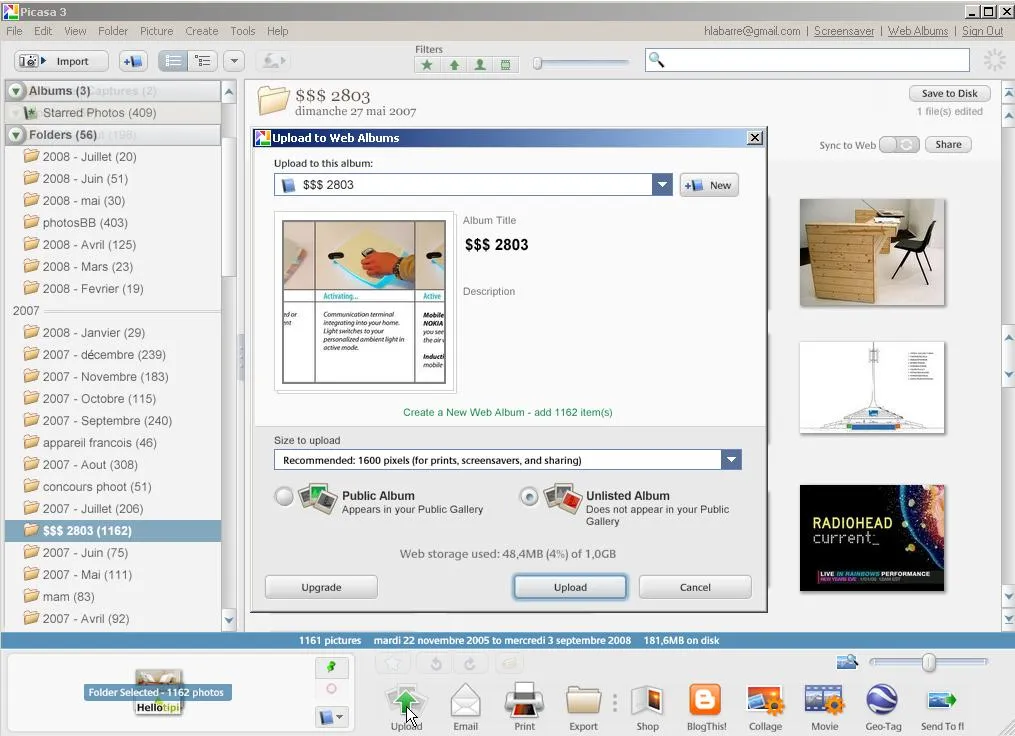This screenshot has width=1015, height=736.
Task: Close the Upload to Web Albums dialog
Action: click(755, 138)
